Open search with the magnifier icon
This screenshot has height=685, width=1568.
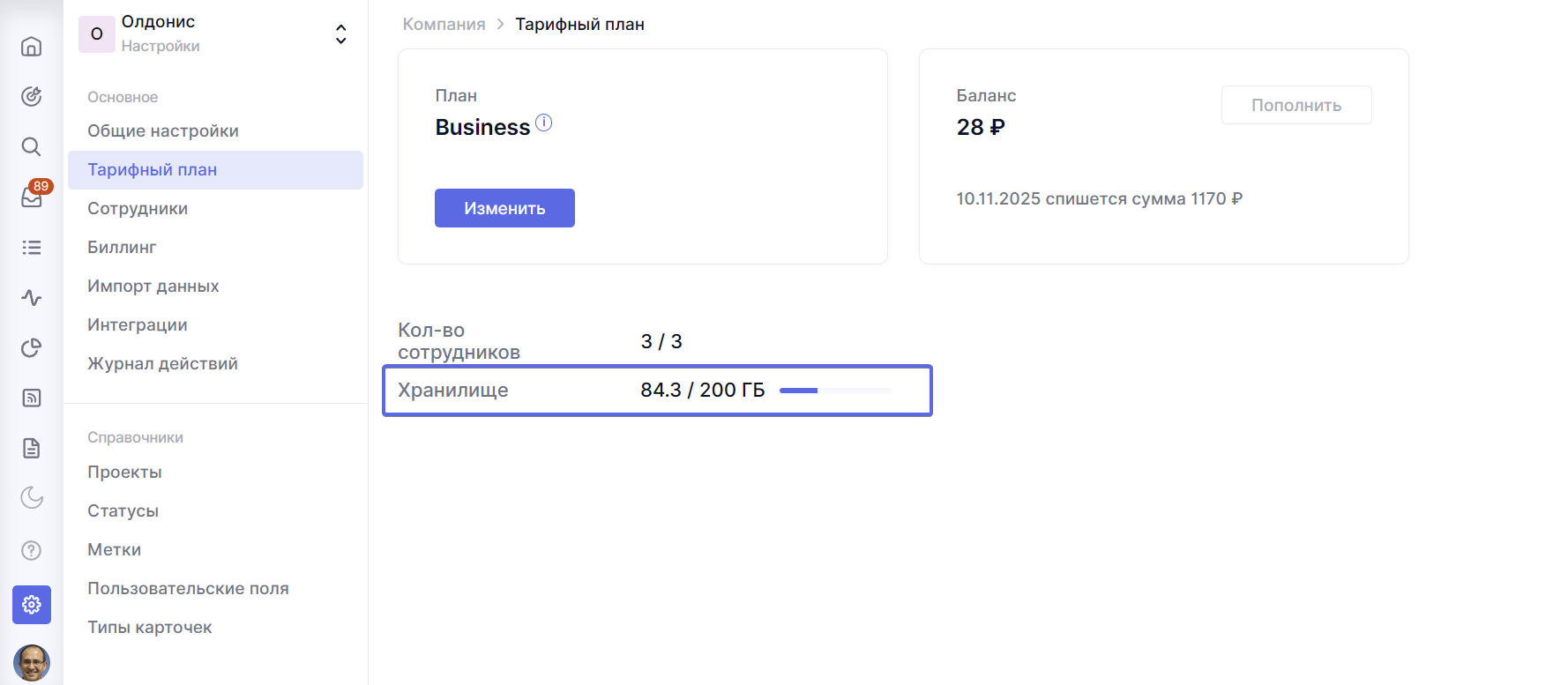pos(32,146)
